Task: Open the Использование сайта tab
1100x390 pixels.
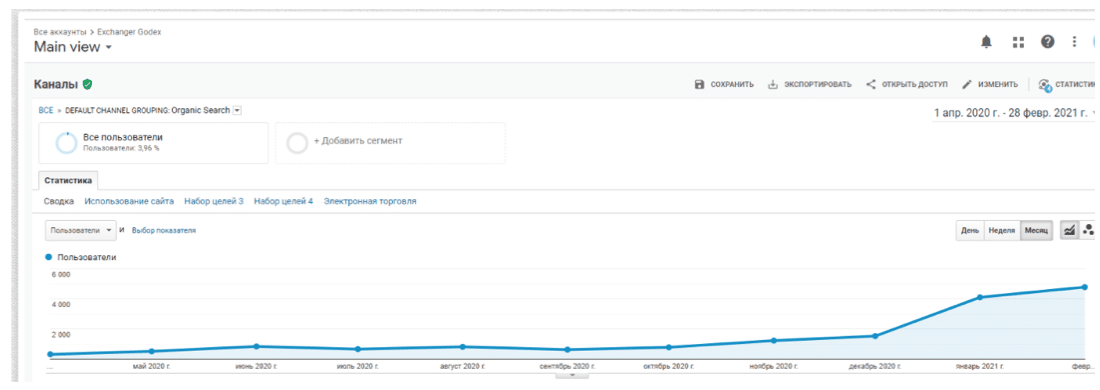Action: [x=129, y=201]
